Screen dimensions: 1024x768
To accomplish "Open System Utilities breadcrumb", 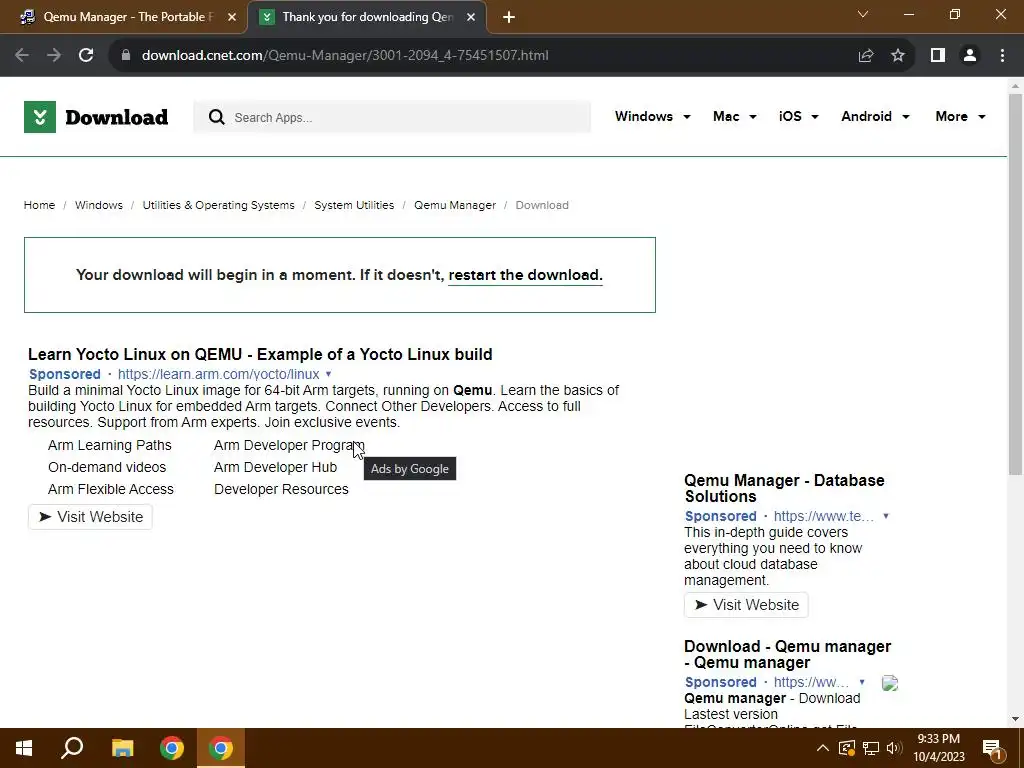I will (354, 205).
